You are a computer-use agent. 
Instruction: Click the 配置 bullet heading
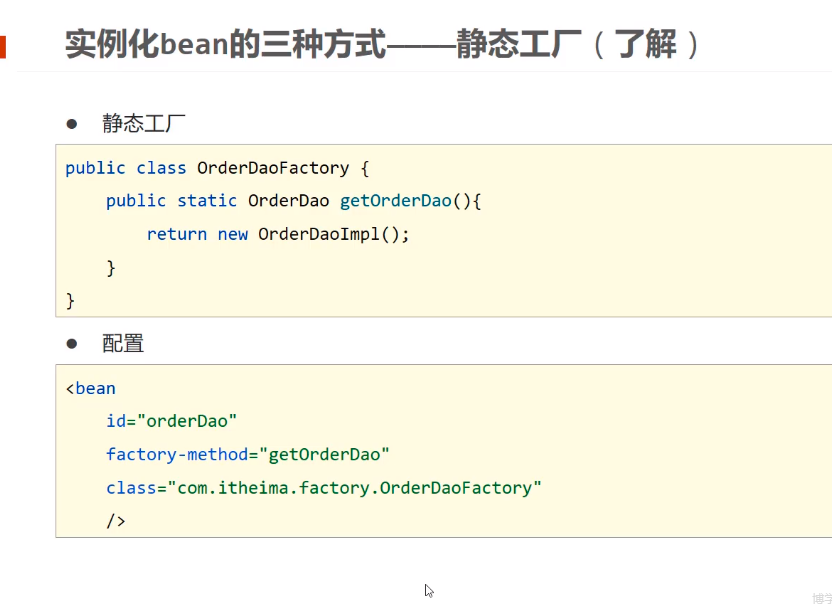(x=123, y=344)
